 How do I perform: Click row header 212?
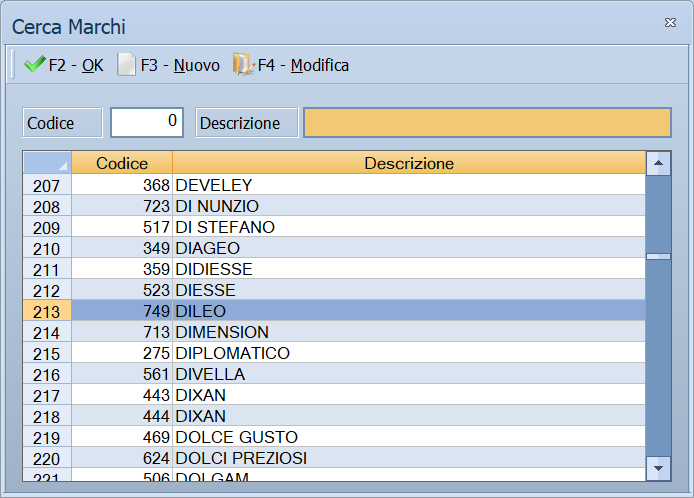[x=47, y=290]
